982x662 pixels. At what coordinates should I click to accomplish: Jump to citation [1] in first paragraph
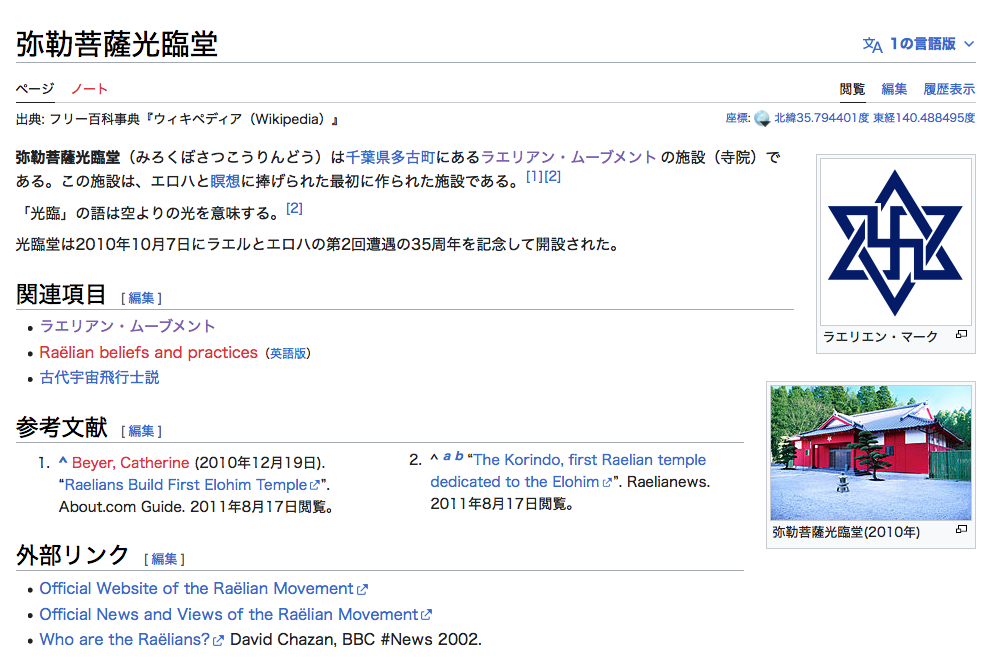pos(534,177)
